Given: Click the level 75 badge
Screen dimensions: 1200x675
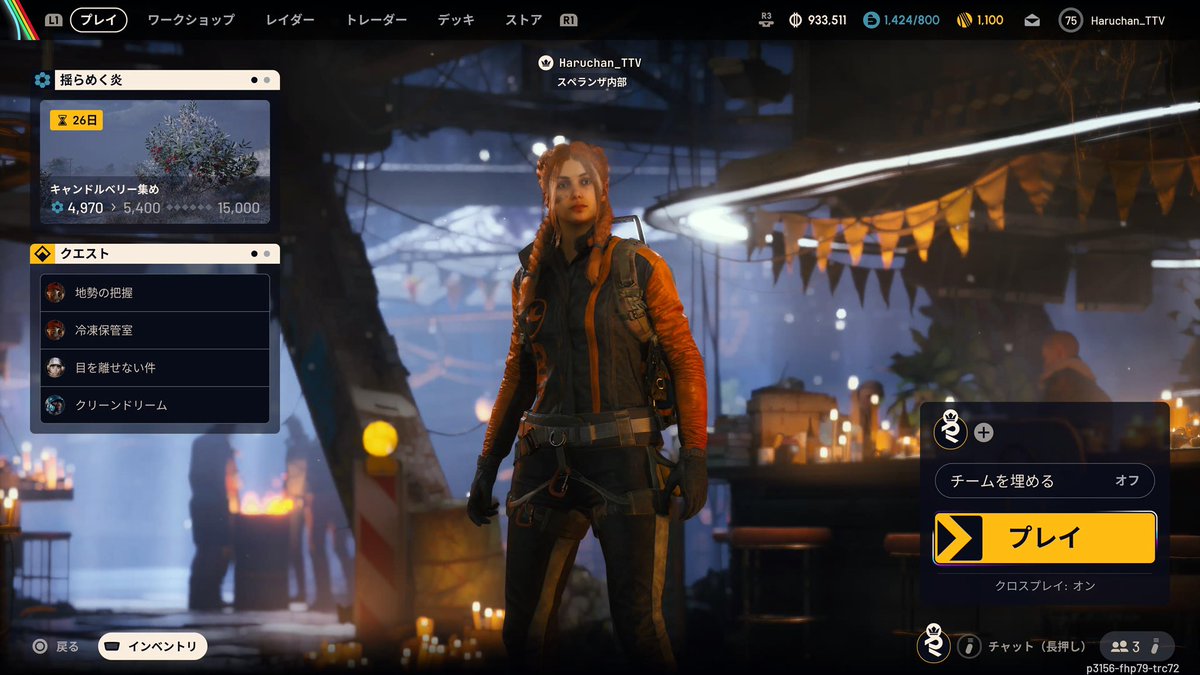Looking at the screenshot, I should coord(1070,20).
